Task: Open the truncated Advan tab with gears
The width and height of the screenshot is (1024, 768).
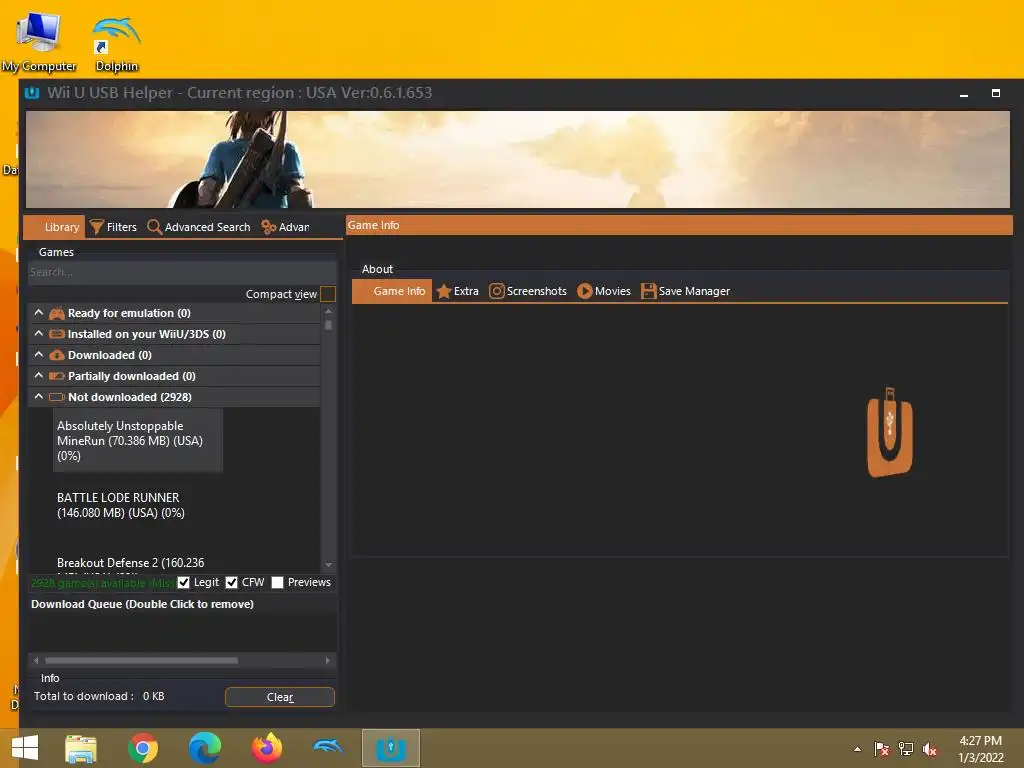Action: tap(285, 227)
